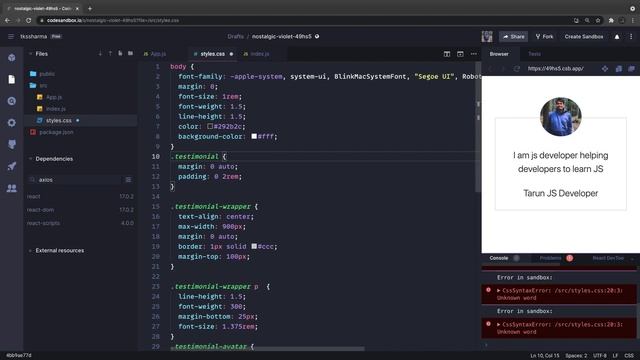Reload the Chrome browser page

[28, 20]
